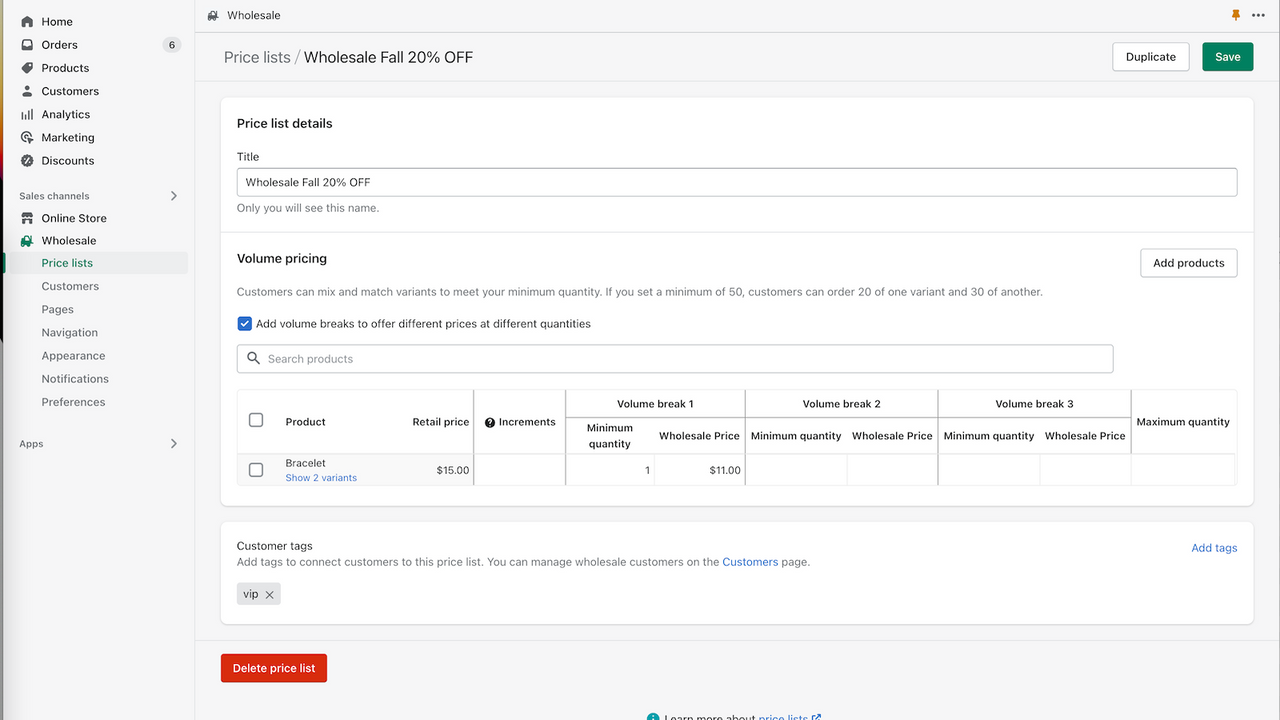Click the Wholesale icon in sidebar
The image size is (1280, 720).
[x=27, y=241]
